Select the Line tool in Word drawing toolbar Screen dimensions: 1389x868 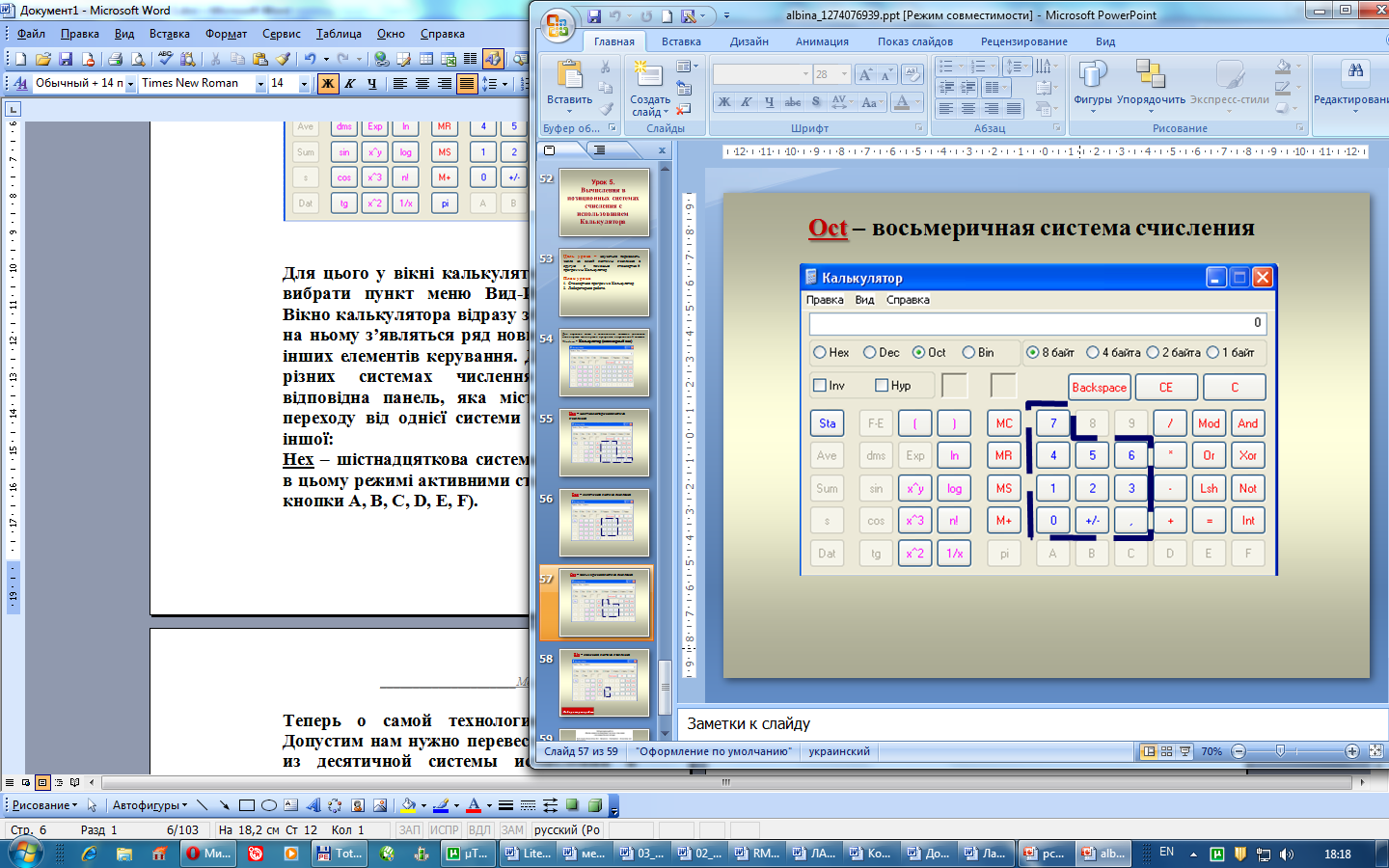[x=202, y=804]
